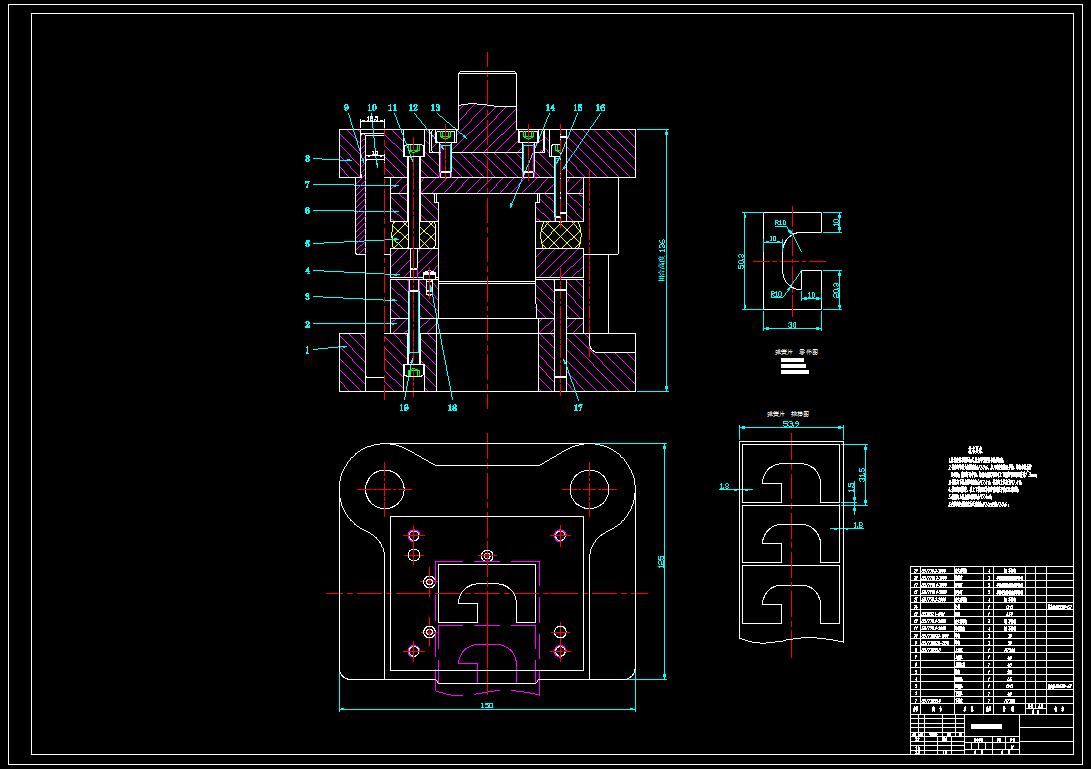The height and width of the screenshot is (769, 1091).
Task: Click the 125 dimension text
Action: 661,561
